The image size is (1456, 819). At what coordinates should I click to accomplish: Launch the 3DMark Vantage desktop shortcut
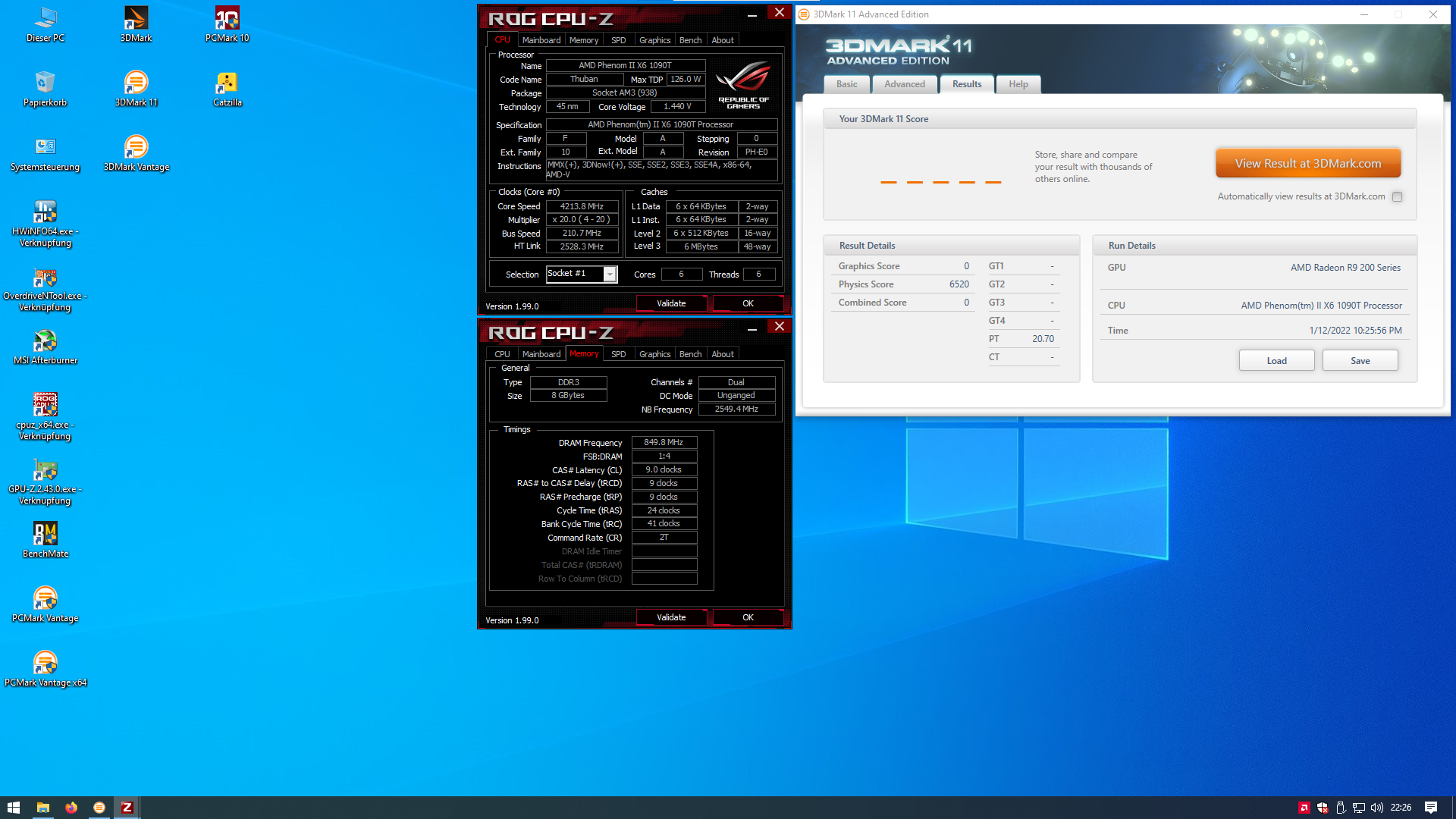point(136,152)
